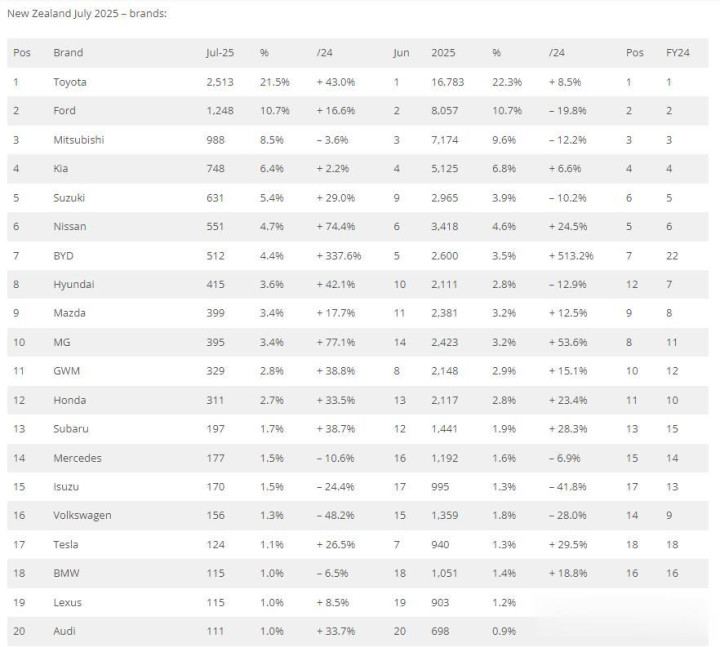Click the Jun column header
Screen dimensions: 720x647
(x=401, y=53)
